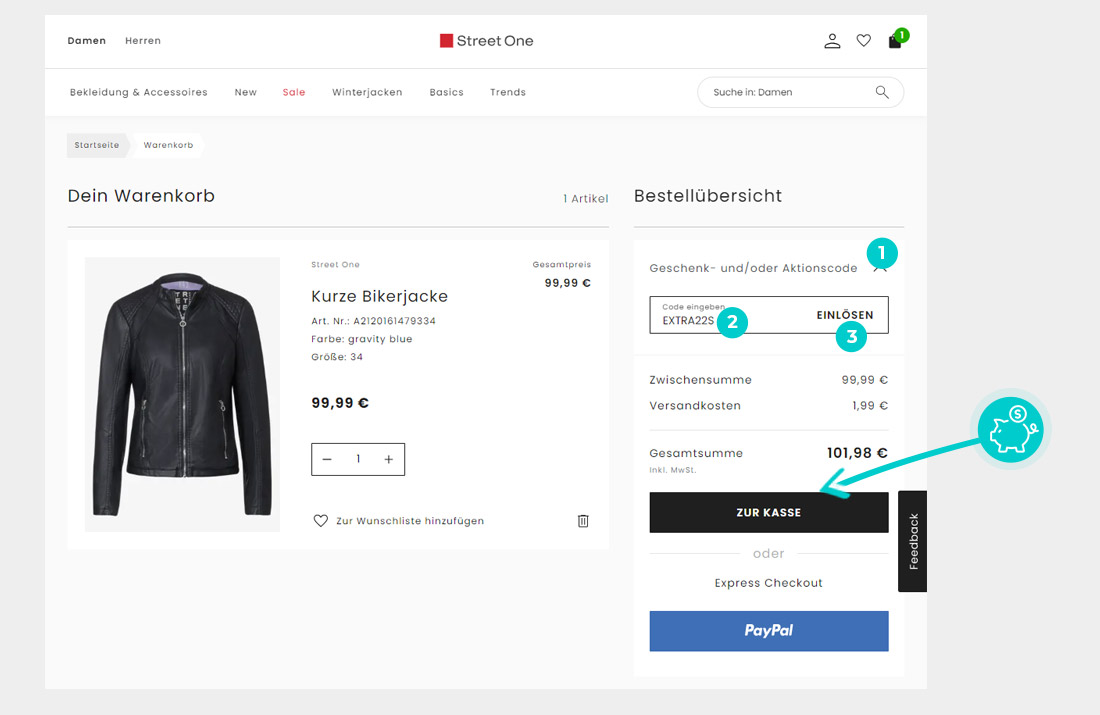
Task: Proceed with Zur Kasse button
Action: (769, 512)
